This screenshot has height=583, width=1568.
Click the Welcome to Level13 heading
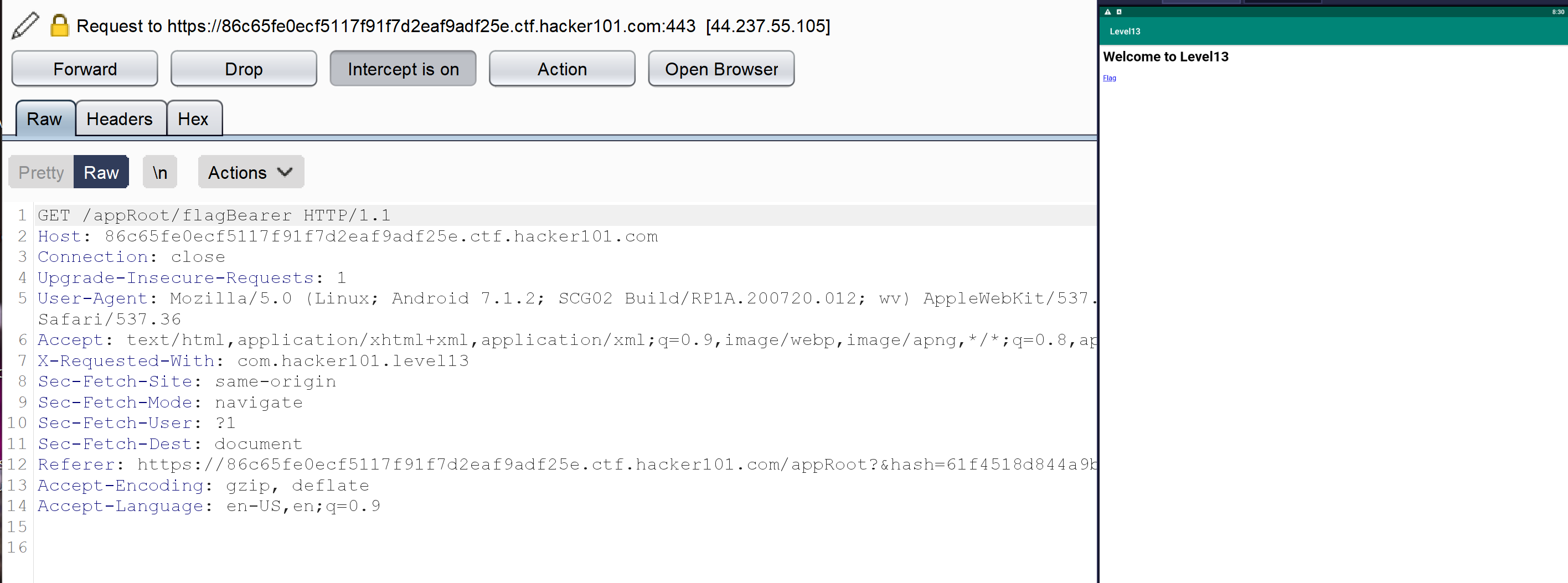[1165, 56]
